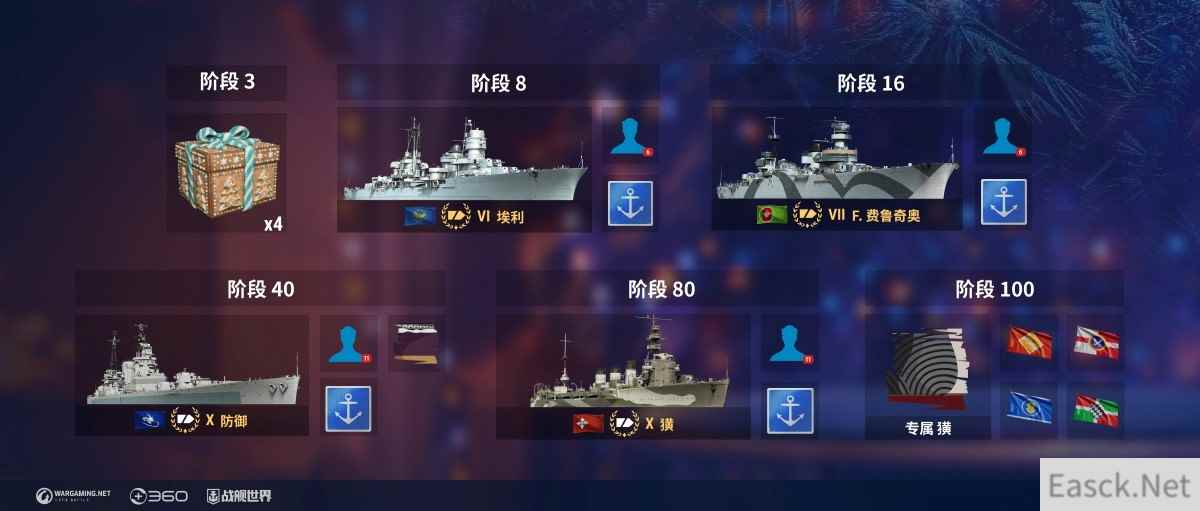The image size is (1200, 511).
Task: Click the gift box reward under 阶段 3
Action: [x=227, y=174]
